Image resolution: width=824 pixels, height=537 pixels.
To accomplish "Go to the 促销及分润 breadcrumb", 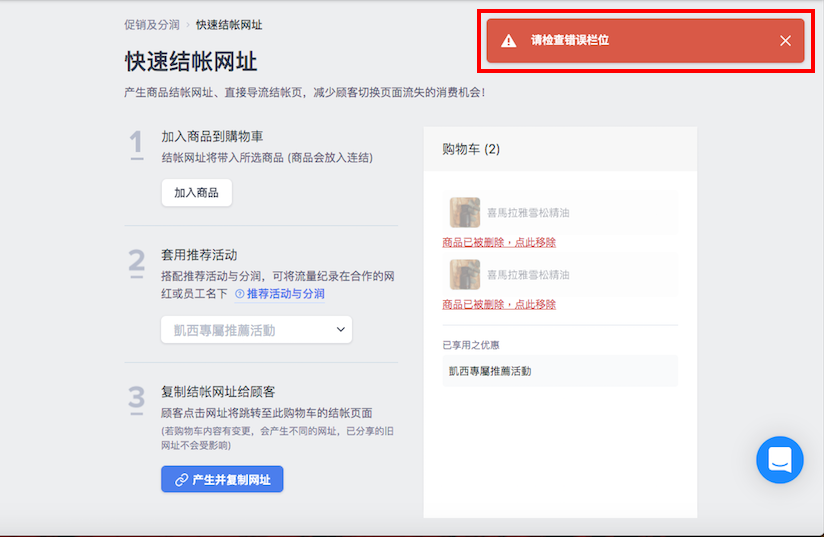I will point(152,25).
